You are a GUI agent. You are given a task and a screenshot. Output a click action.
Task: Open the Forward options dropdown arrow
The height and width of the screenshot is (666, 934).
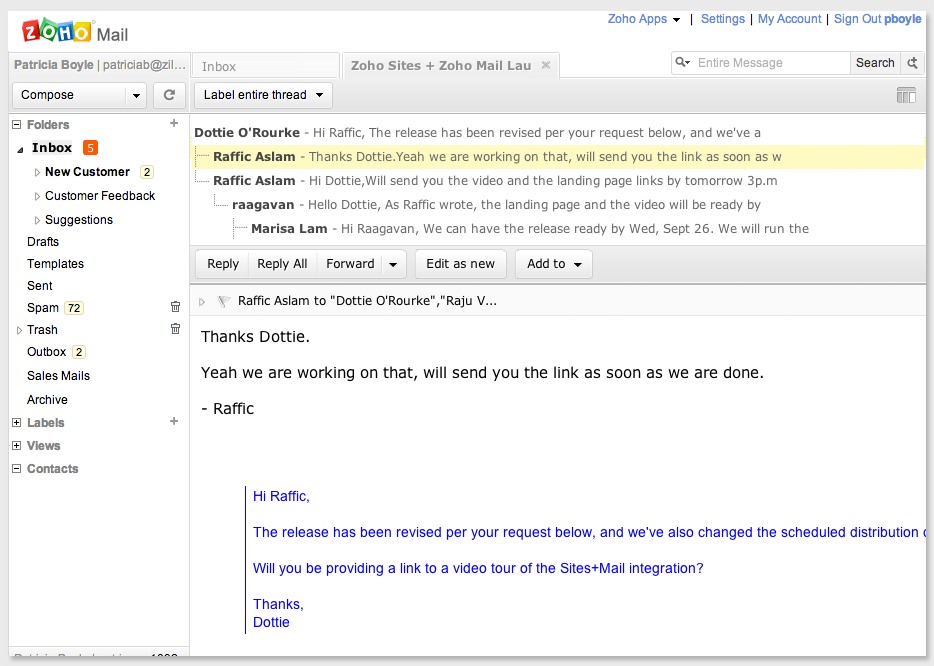(393, 265)
